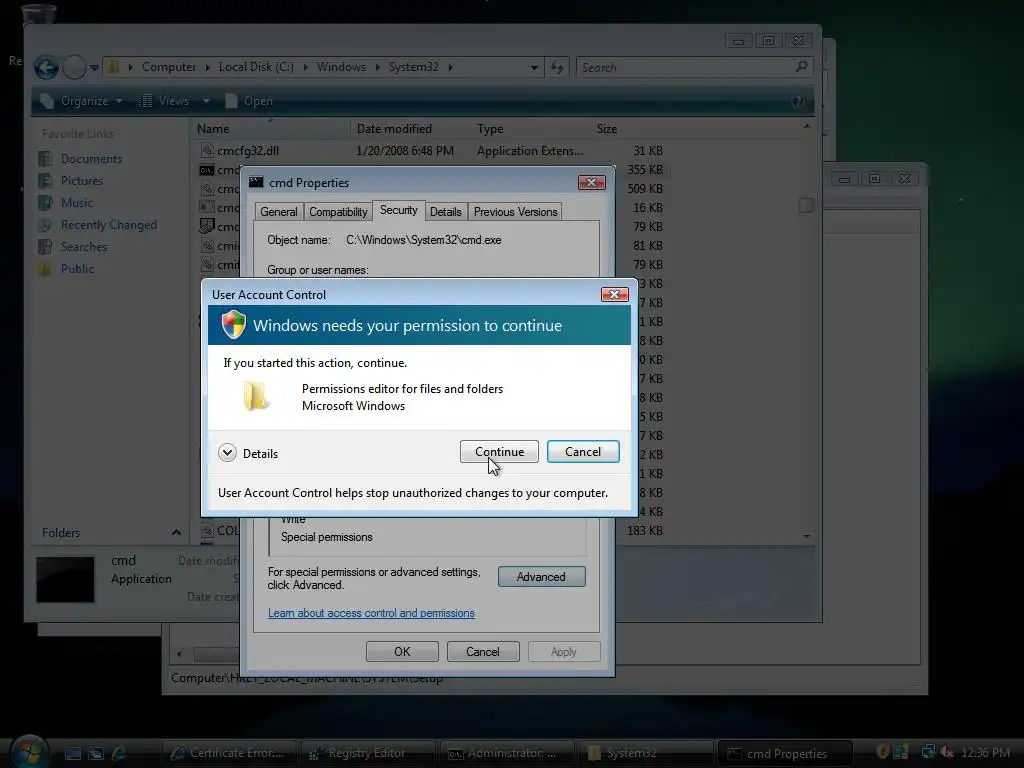The width and height of the screenshot is (1024, 768).
Task: Click the folder icon beside Permissions editor
Action: click(x=255, y=396)
